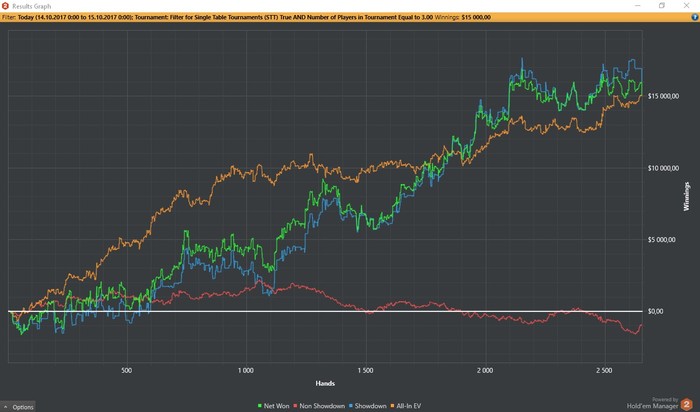Click the 500 hands axis label
Viewport: 700px width, 412px height.
point(126,370)
